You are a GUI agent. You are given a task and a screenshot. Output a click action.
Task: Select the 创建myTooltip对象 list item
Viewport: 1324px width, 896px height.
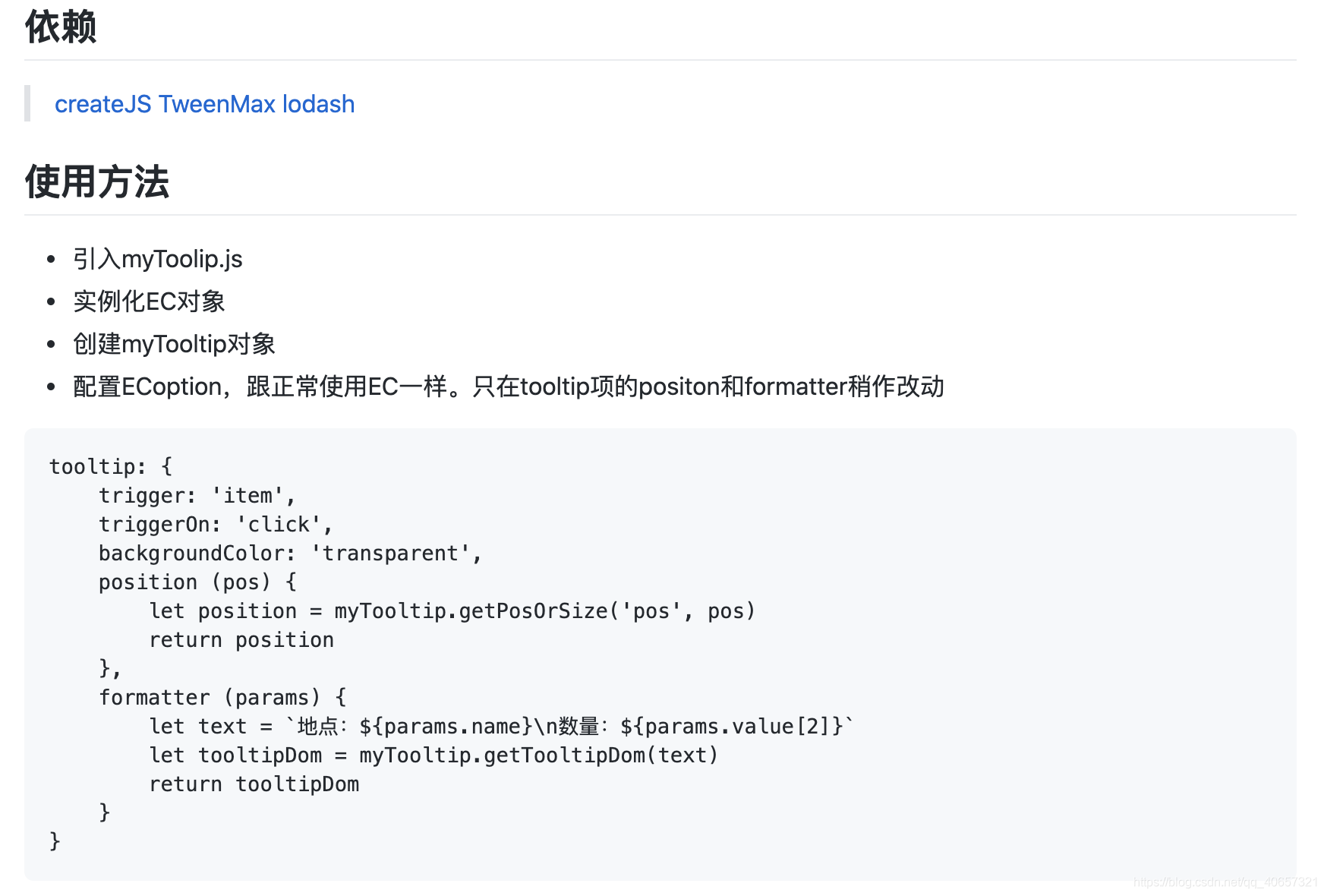point(174,344)
